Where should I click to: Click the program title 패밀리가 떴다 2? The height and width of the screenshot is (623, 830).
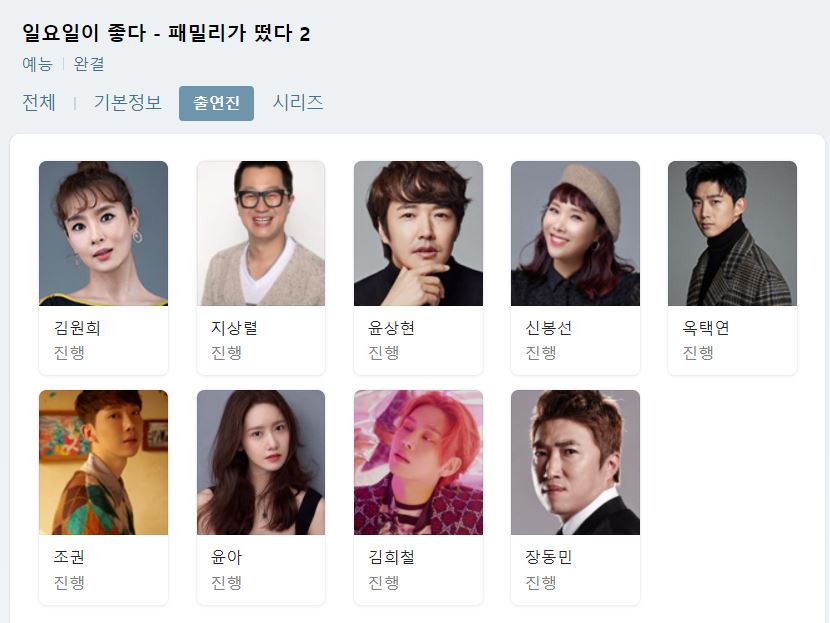pos(239,33)
